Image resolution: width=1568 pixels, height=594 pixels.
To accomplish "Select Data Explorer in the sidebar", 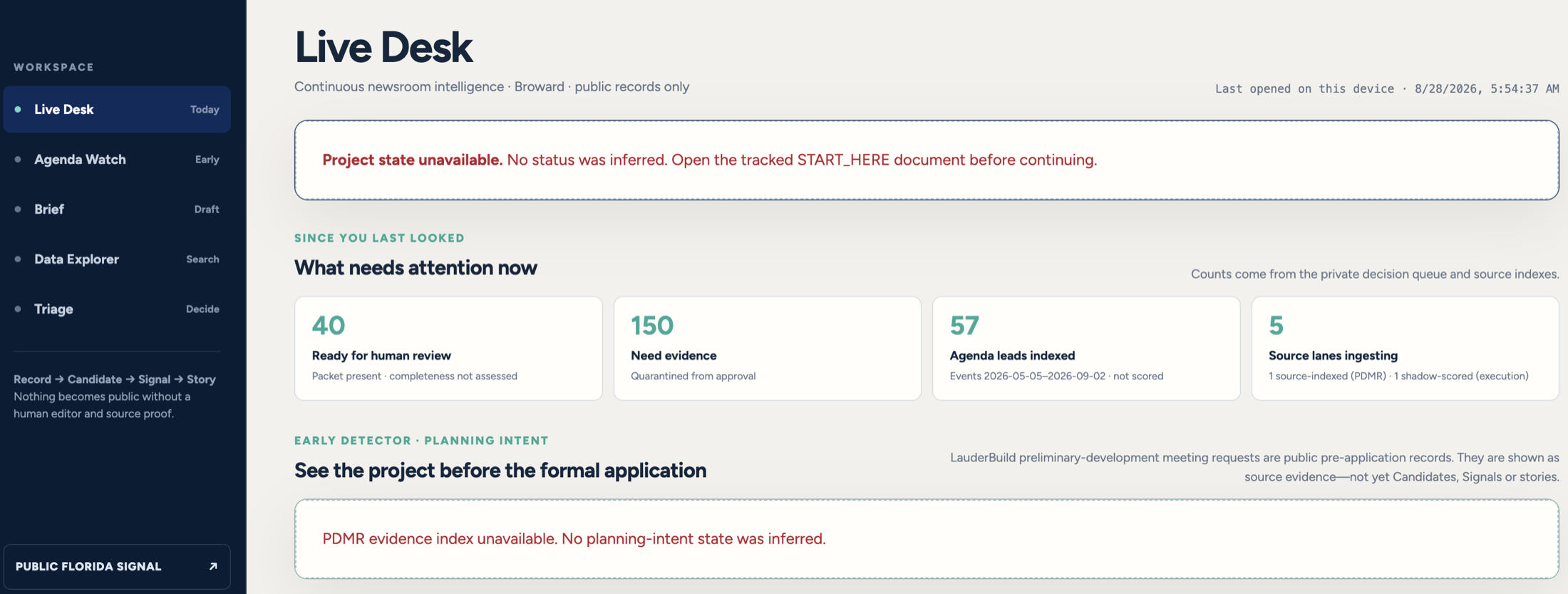I will (117, 259).
